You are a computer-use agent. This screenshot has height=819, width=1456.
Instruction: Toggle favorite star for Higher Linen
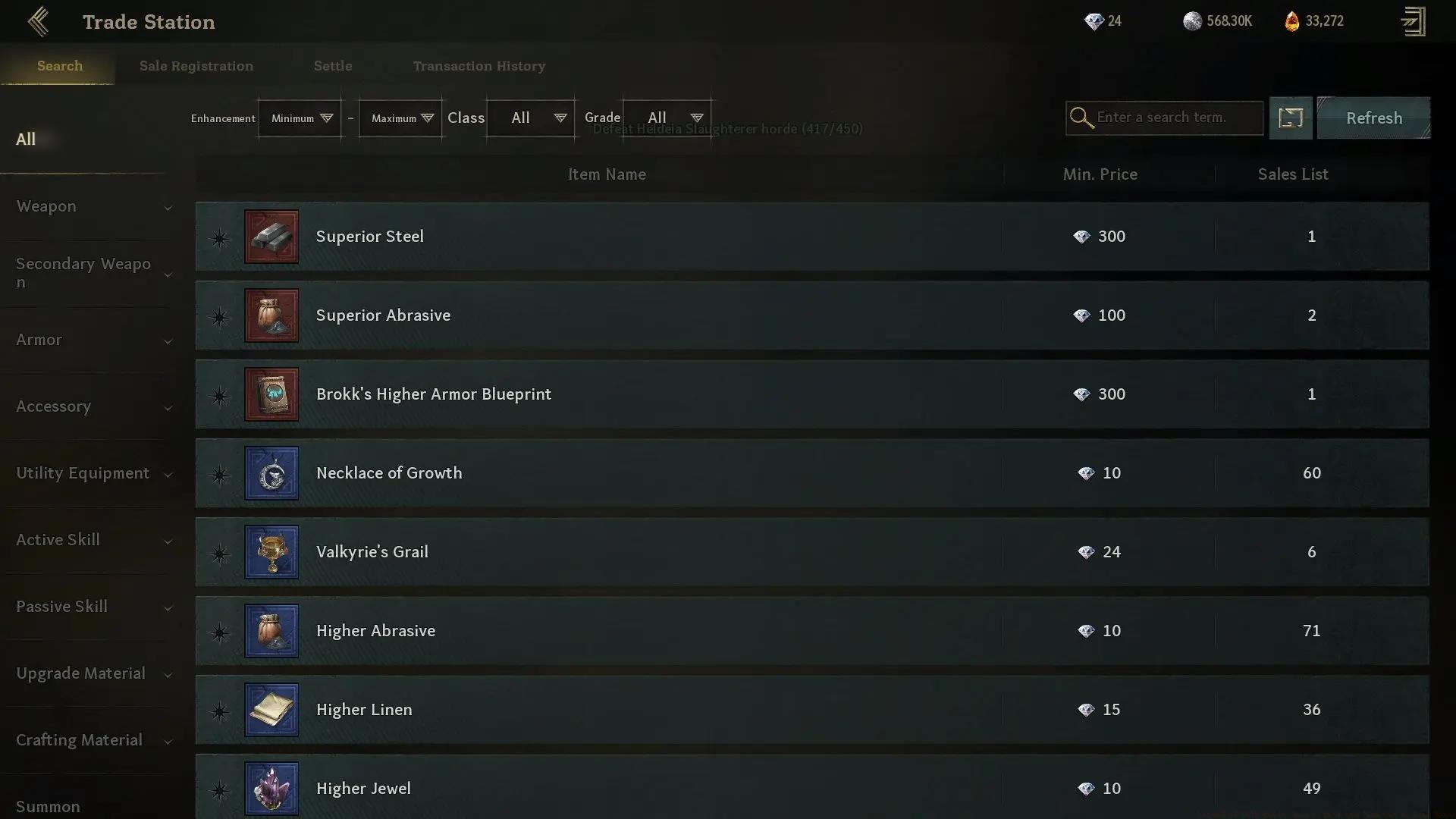pos(220,711)
